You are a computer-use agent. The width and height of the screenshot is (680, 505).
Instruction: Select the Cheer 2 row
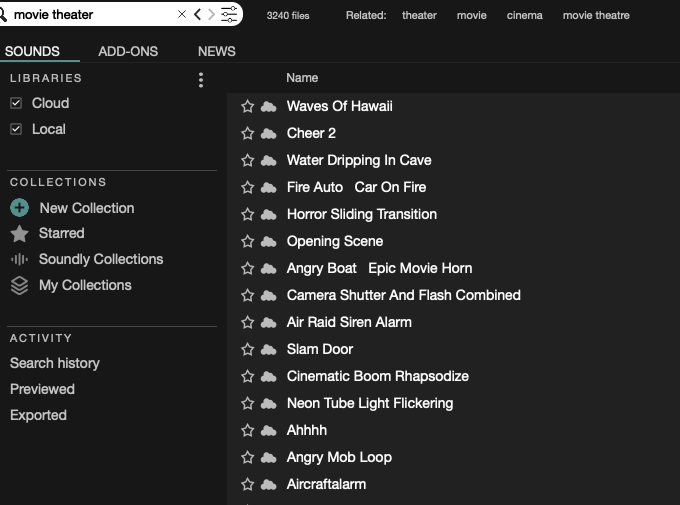point(453,133)
